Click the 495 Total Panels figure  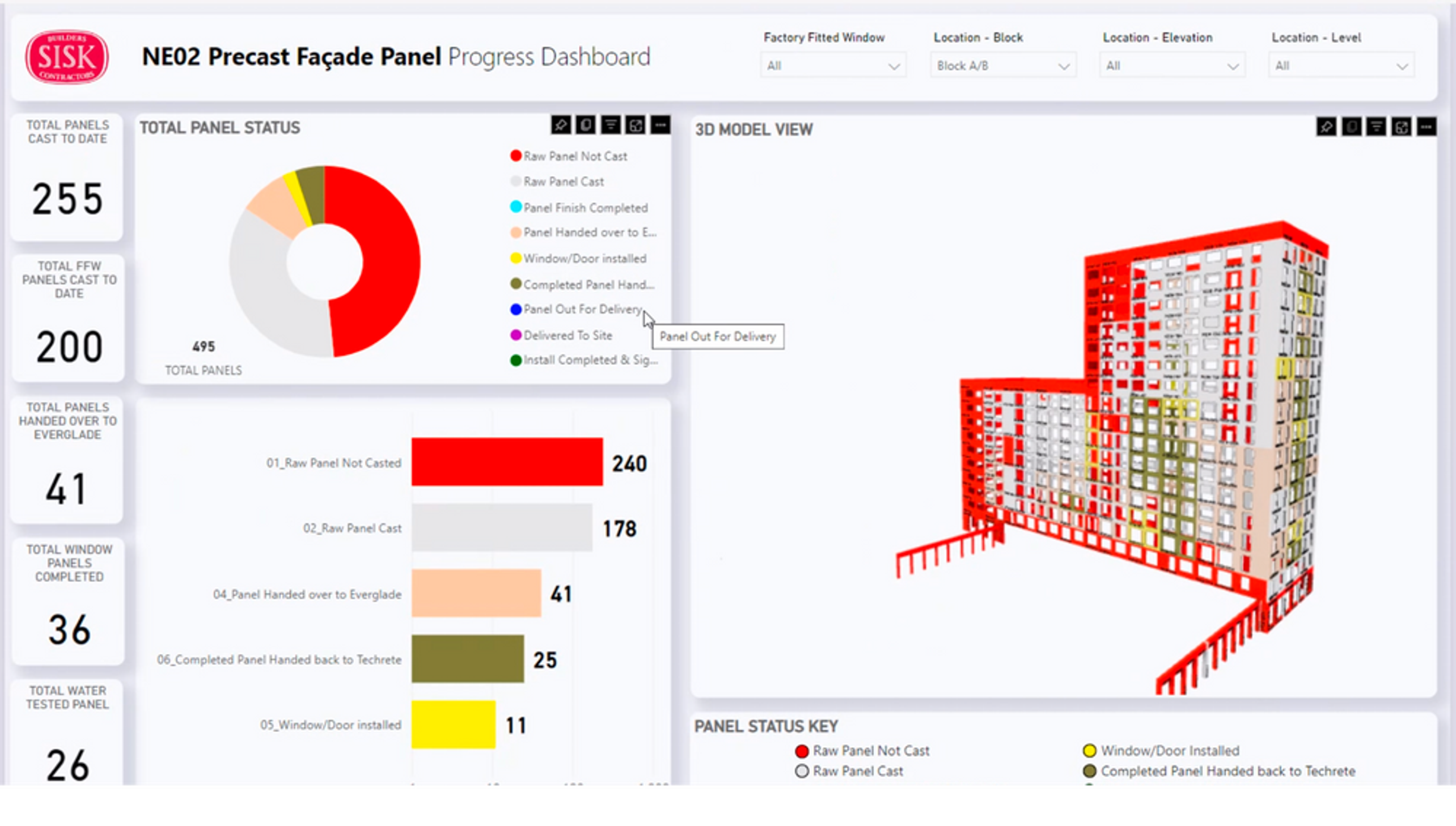[x=203, y=346]
